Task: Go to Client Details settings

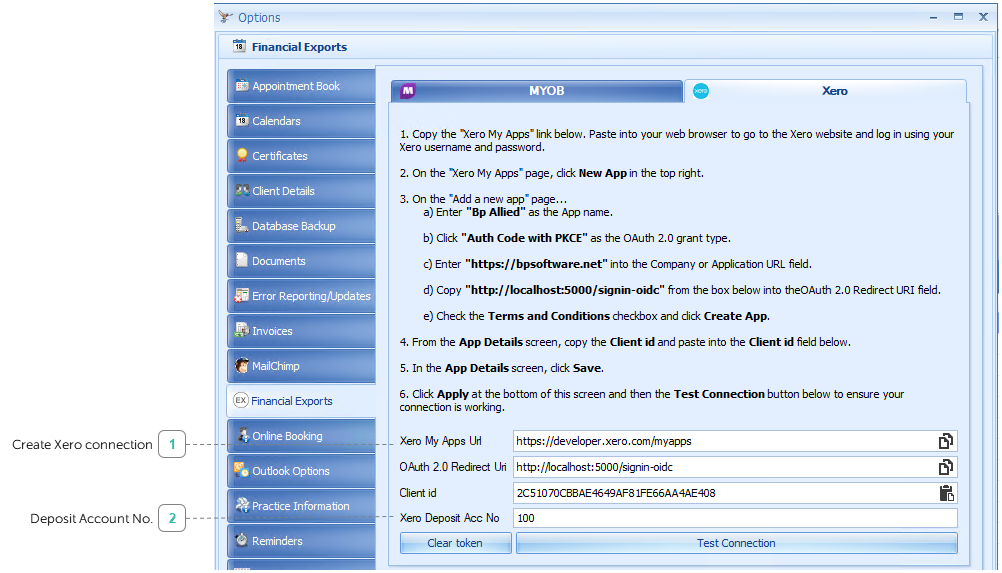Action: pos(301,191)
